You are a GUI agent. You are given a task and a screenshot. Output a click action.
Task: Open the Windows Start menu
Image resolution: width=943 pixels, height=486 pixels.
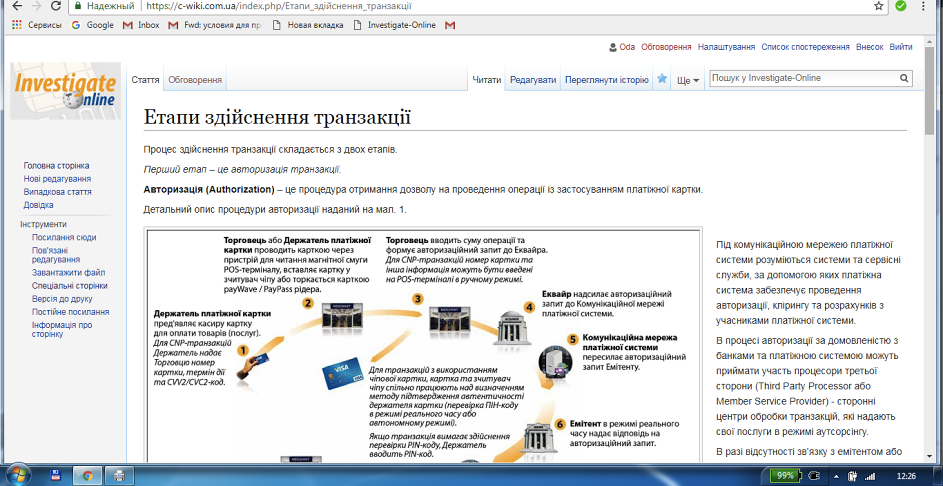click(x=17, y=474)
